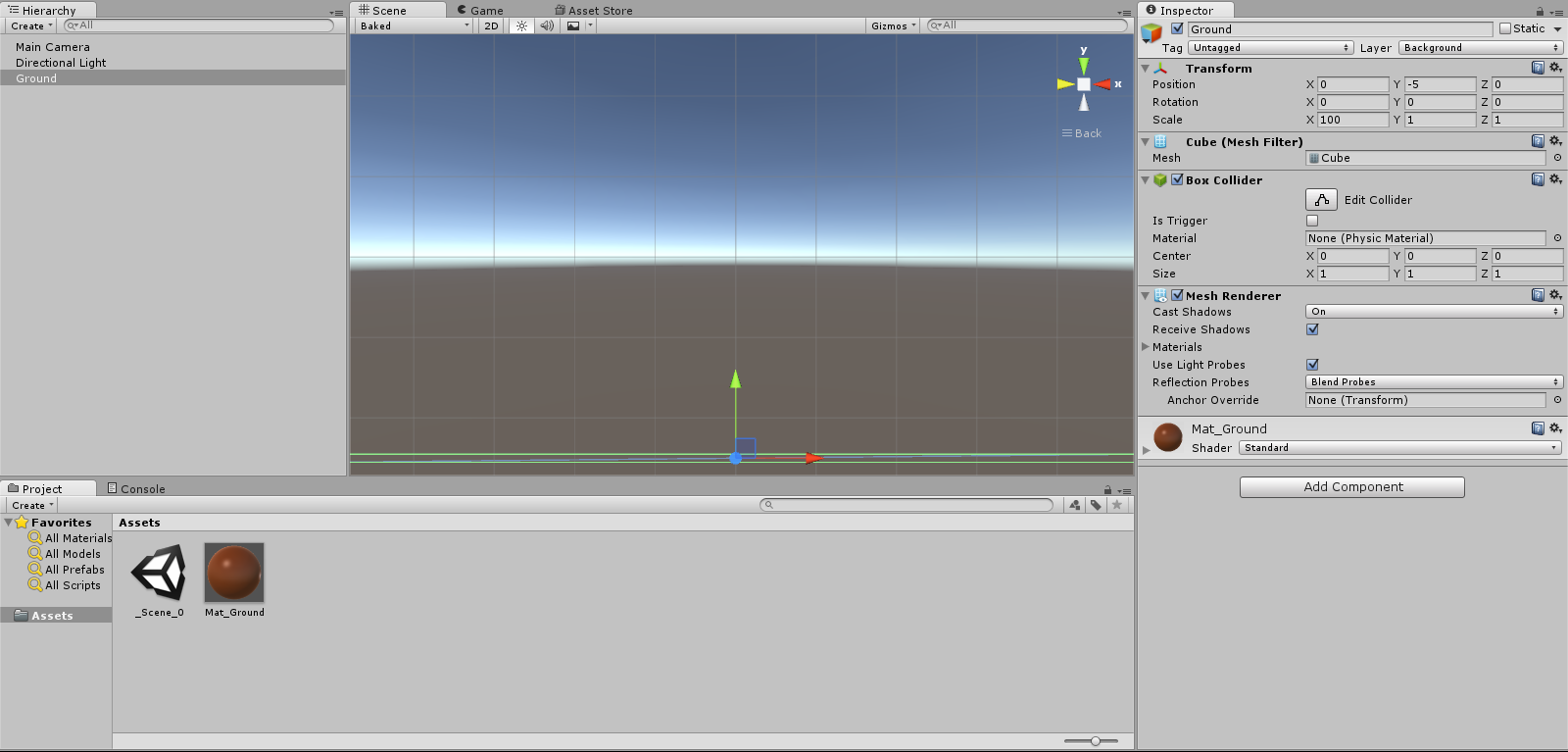Select the Assets folder in Project tree
Image resolution: width=1568 pixels, height=752 pixels.
coord(56,616)
